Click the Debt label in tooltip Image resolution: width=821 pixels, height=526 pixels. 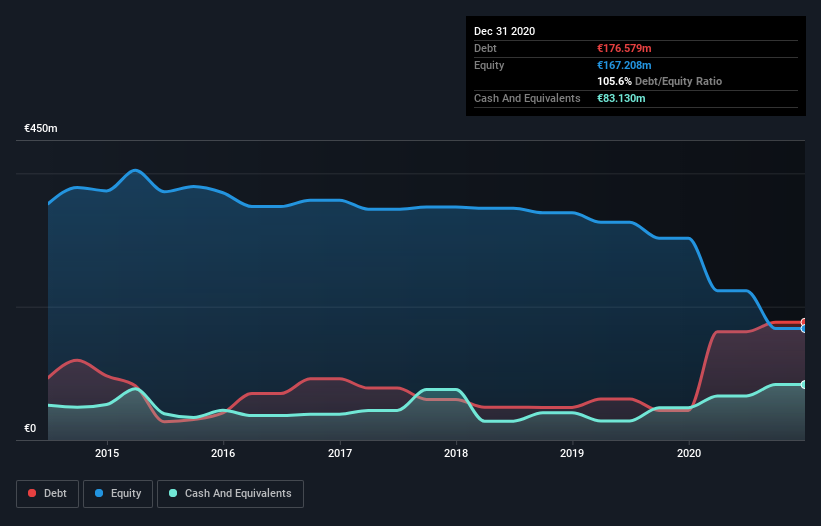(485, 48)
